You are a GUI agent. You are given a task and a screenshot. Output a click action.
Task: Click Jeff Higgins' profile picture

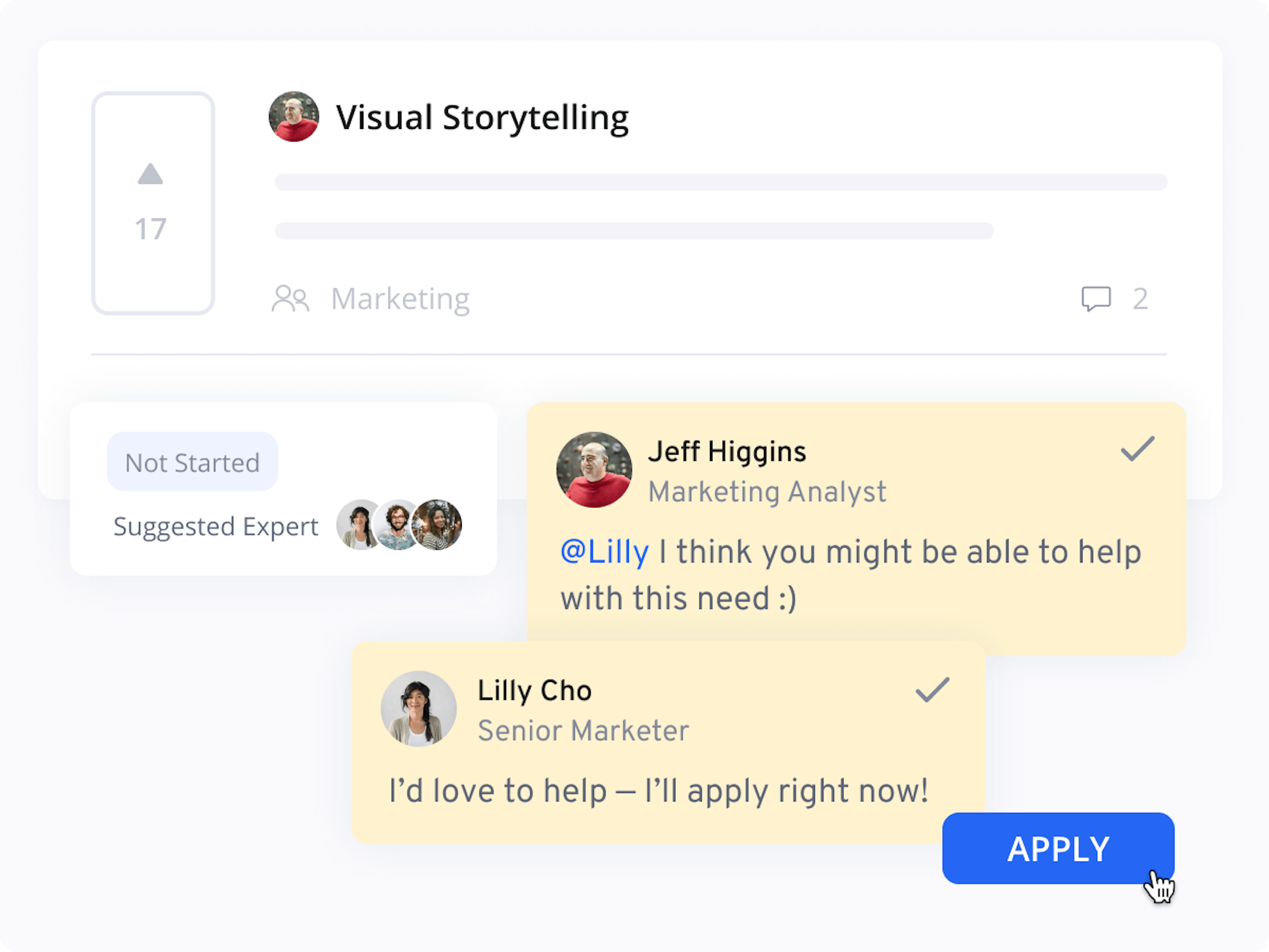click(594, 469)
